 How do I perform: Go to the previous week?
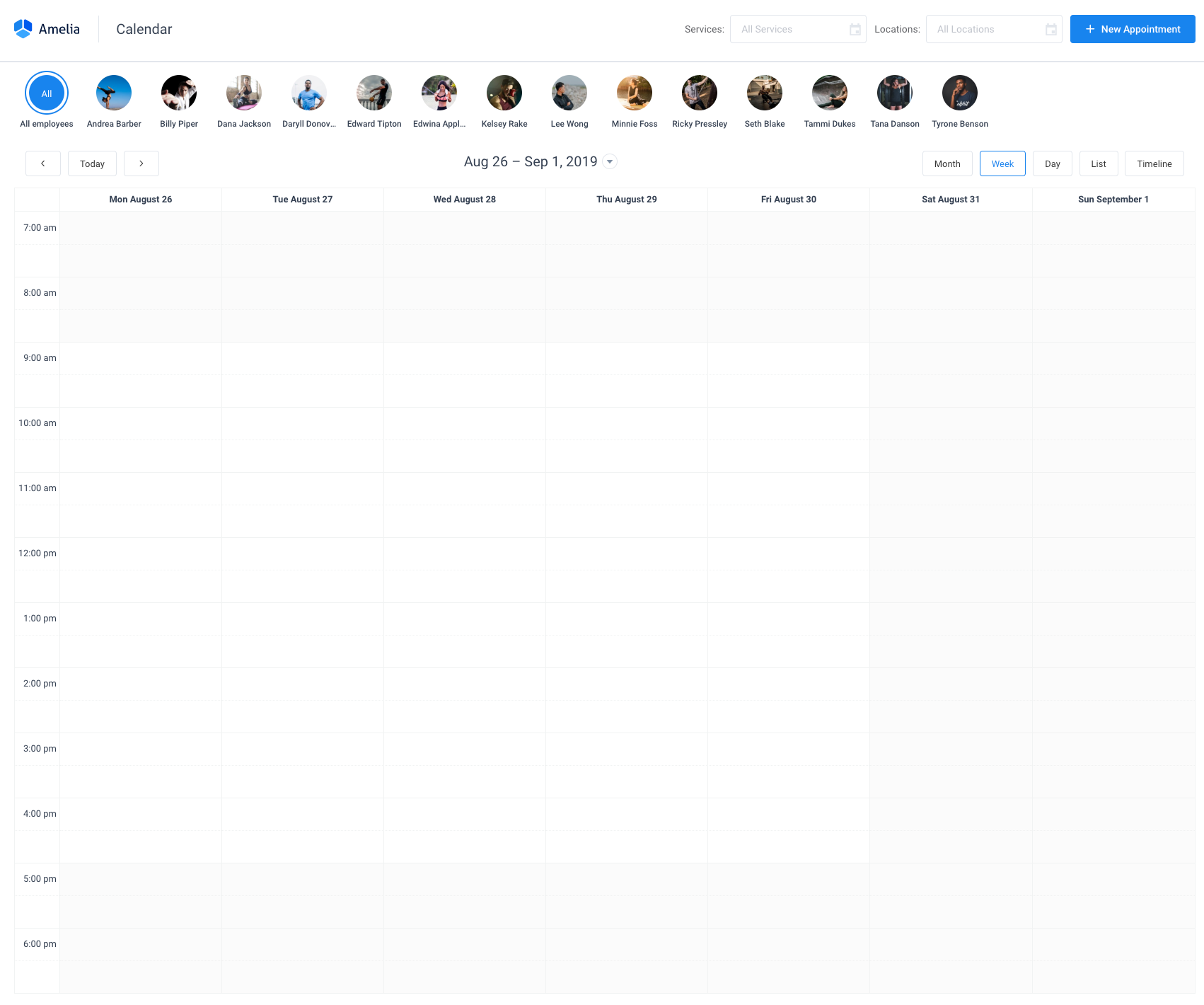pos(43,163)
